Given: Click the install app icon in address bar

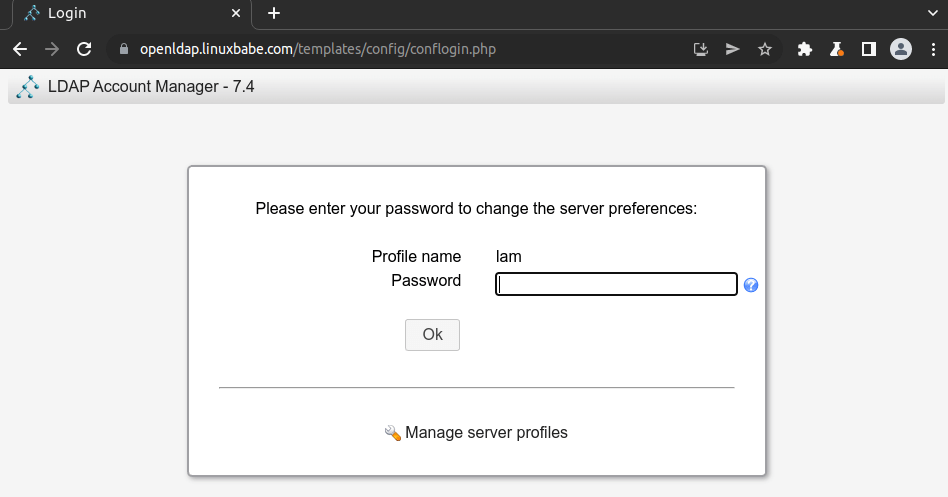Looking at the screenshot, I should click(700, 49).
